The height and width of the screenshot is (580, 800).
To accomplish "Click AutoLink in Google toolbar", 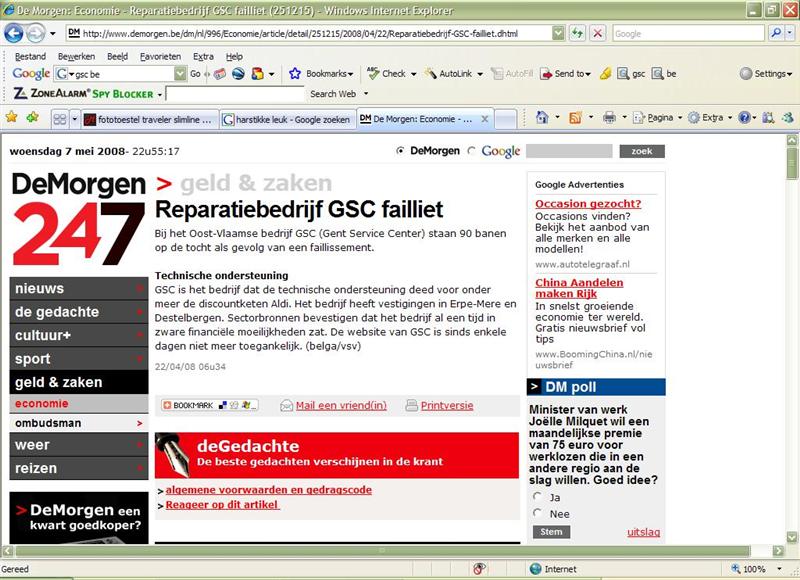I will 448,73.
